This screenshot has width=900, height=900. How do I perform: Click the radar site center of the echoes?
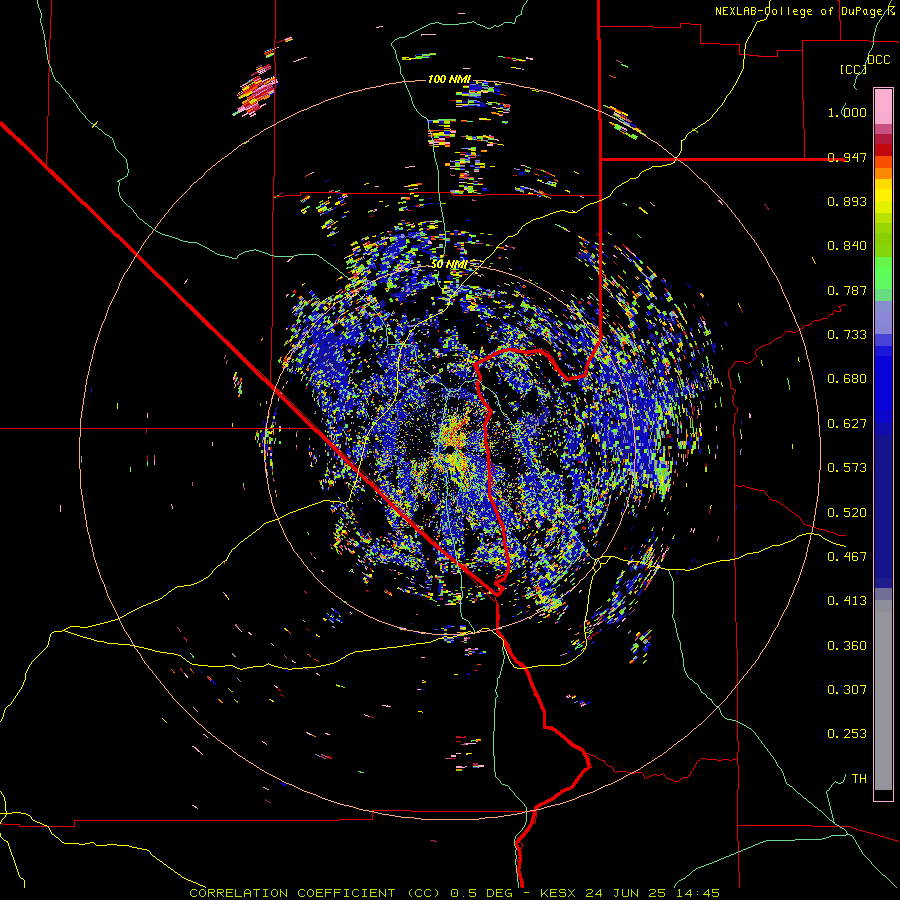pyautogui.click(x=452, y=447)
